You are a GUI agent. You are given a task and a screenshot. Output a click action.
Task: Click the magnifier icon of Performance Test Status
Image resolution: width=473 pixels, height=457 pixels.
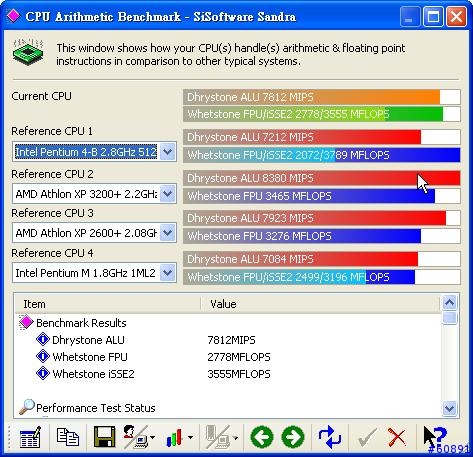tap(27, 407)
